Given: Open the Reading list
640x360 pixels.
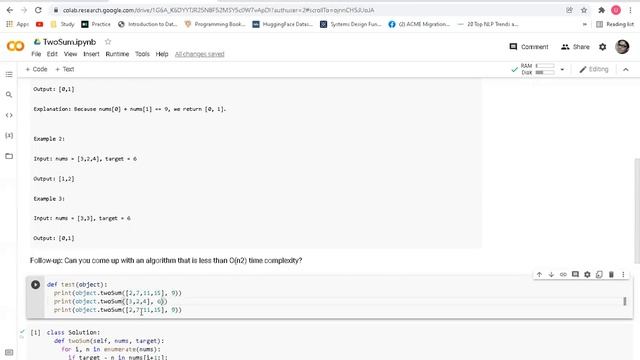Looking at the screenshot, I should coord(615,24).
